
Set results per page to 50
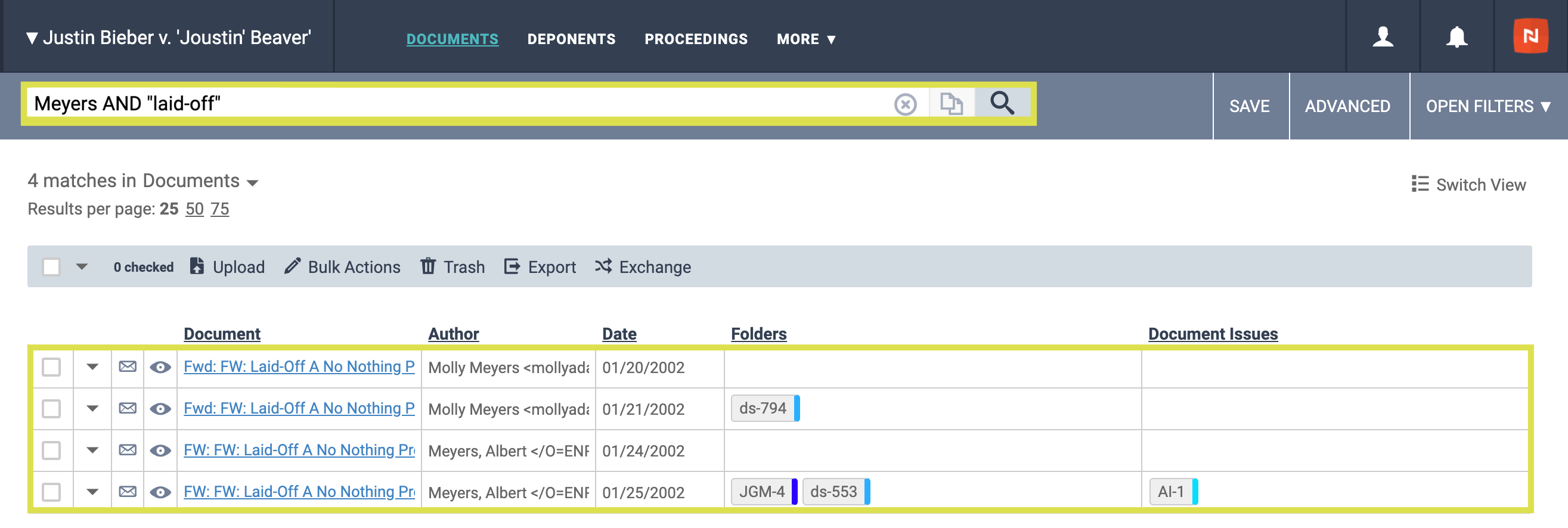[194, 209]
